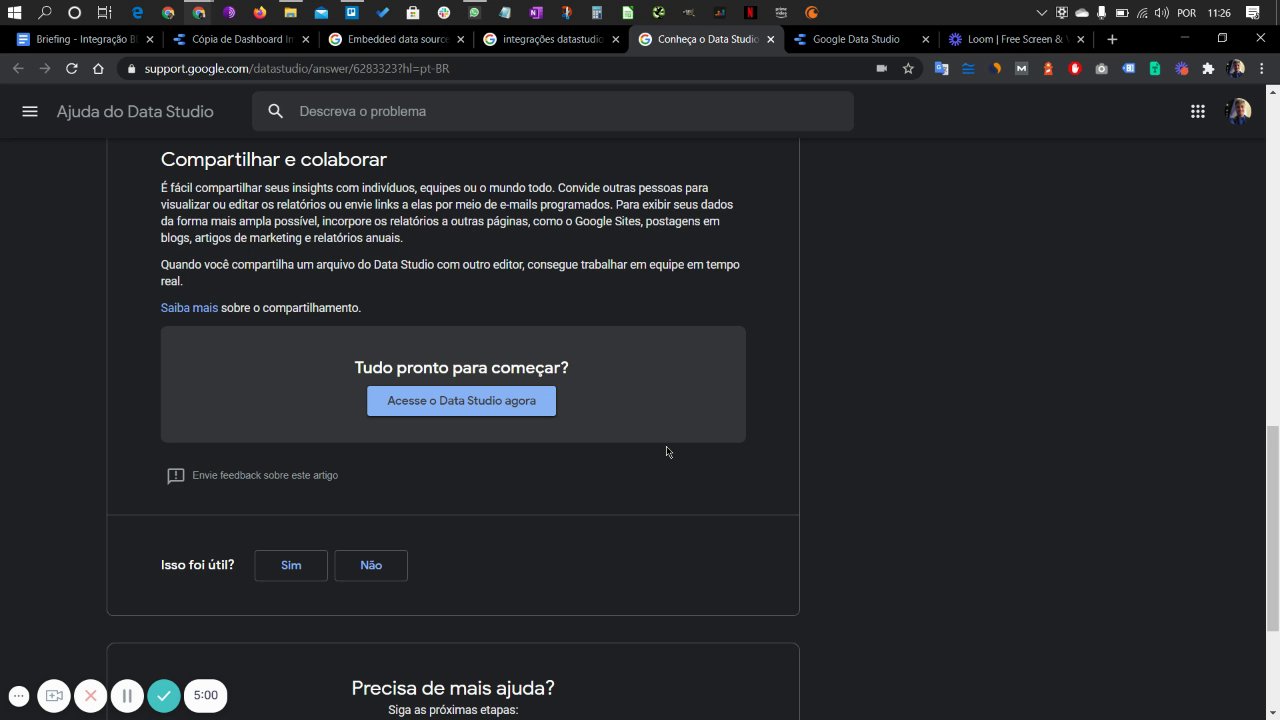The width and height of the screenshot is (1280, 720).
Task: Focus the Descreva o problema search field
Action: tap(553, 111)
